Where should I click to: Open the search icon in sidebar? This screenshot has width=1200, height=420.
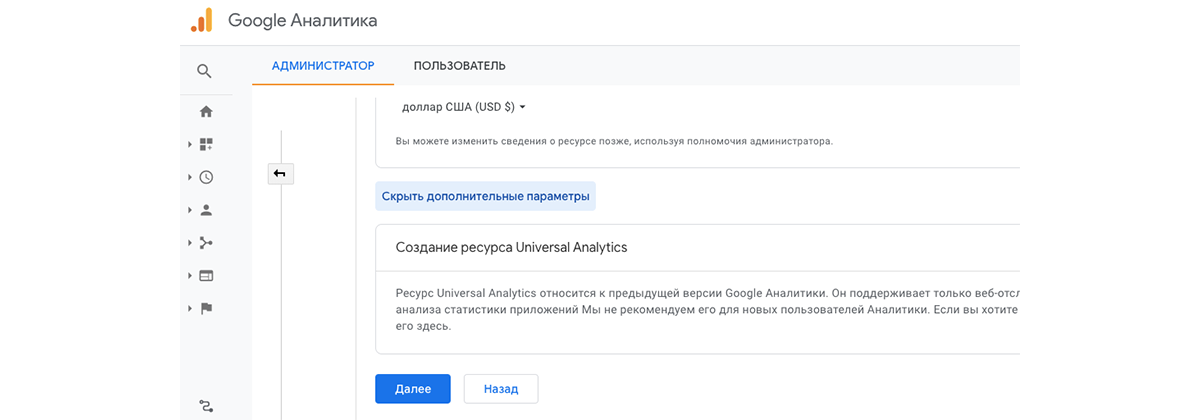pos(204,71)
